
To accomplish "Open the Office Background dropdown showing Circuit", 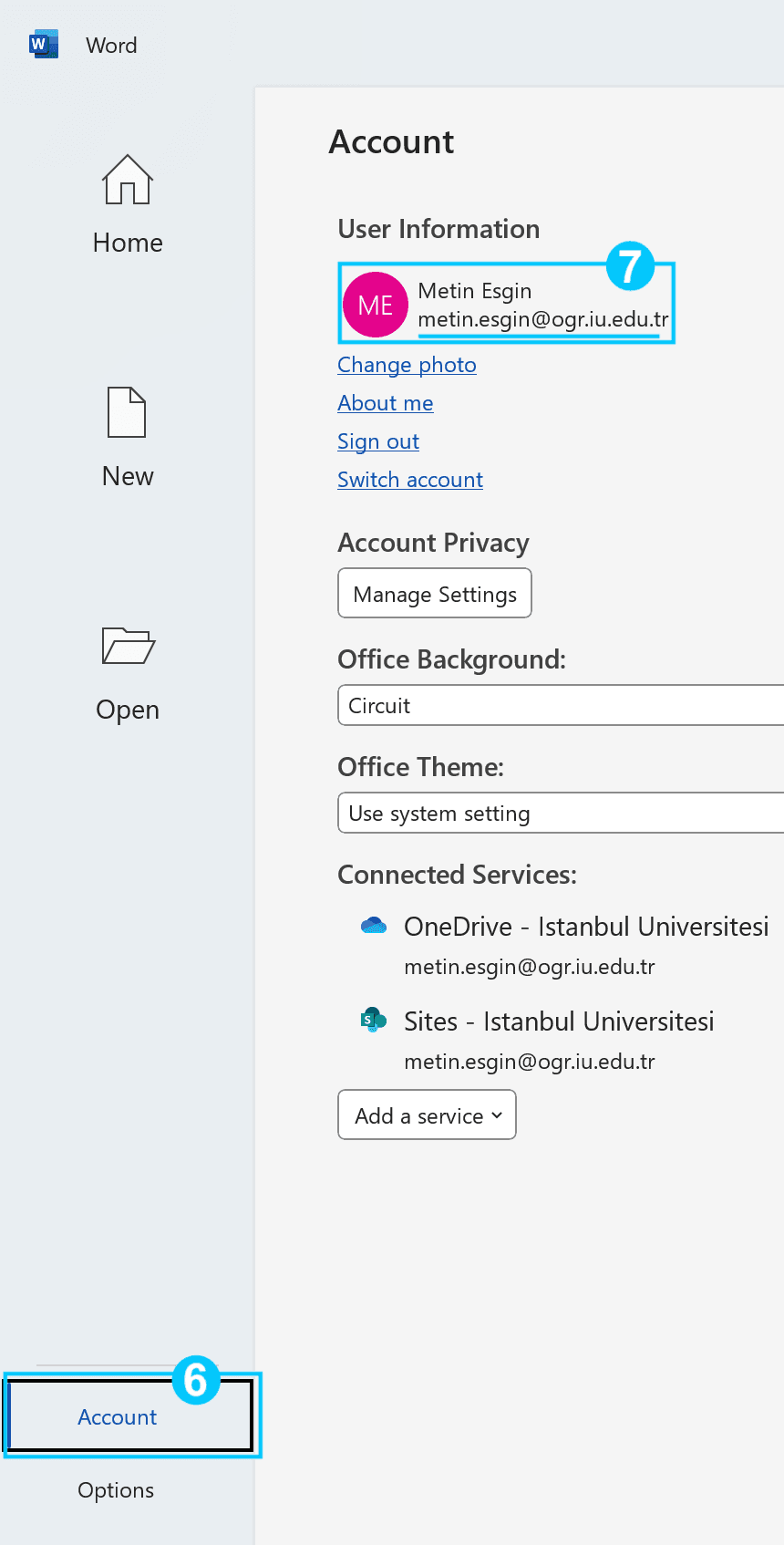I will click(x=561, y=705).
